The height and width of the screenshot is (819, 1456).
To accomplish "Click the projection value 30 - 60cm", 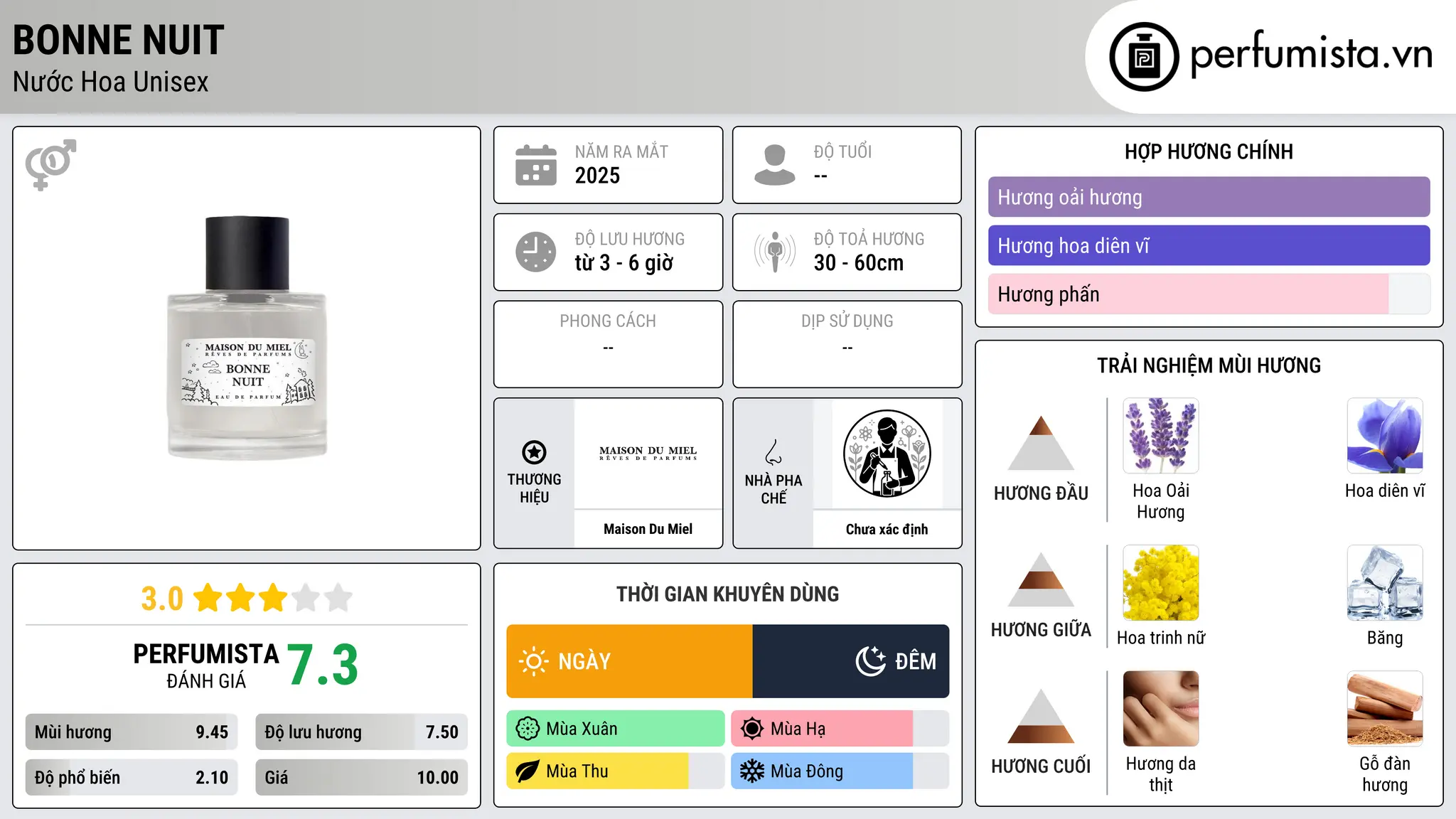I will click(x=859, y=263).
